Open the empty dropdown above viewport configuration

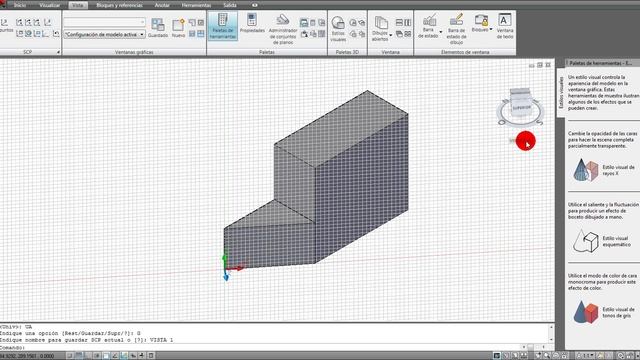(x=104, y=22)
